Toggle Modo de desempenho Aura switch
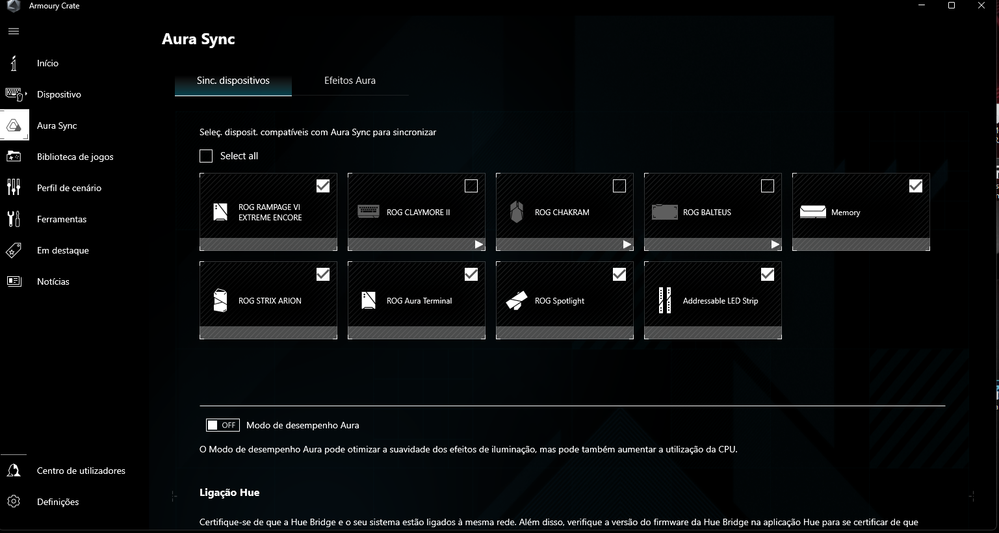999x533 pixels. click(222, 425)
